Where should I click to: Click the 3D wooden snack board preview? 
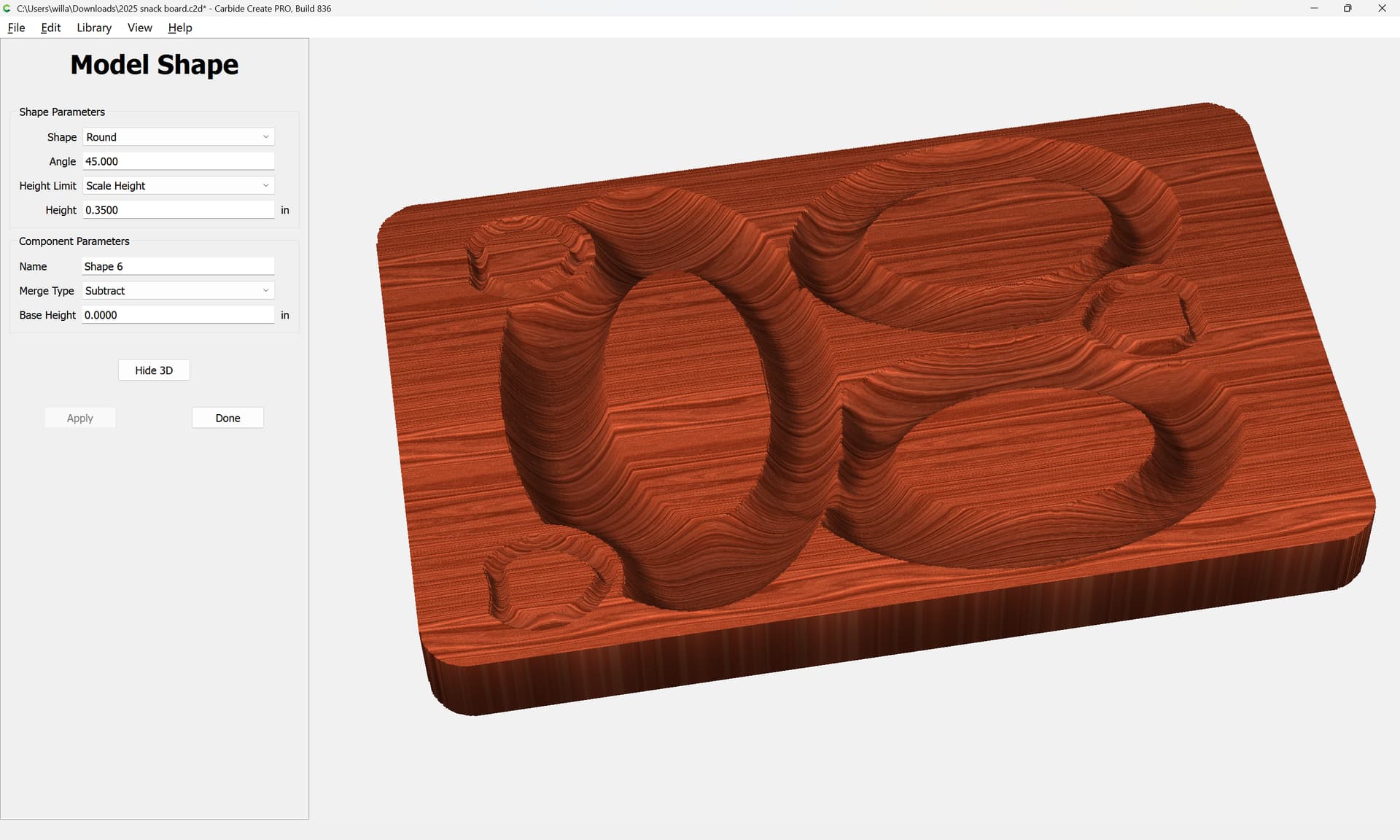875,408
